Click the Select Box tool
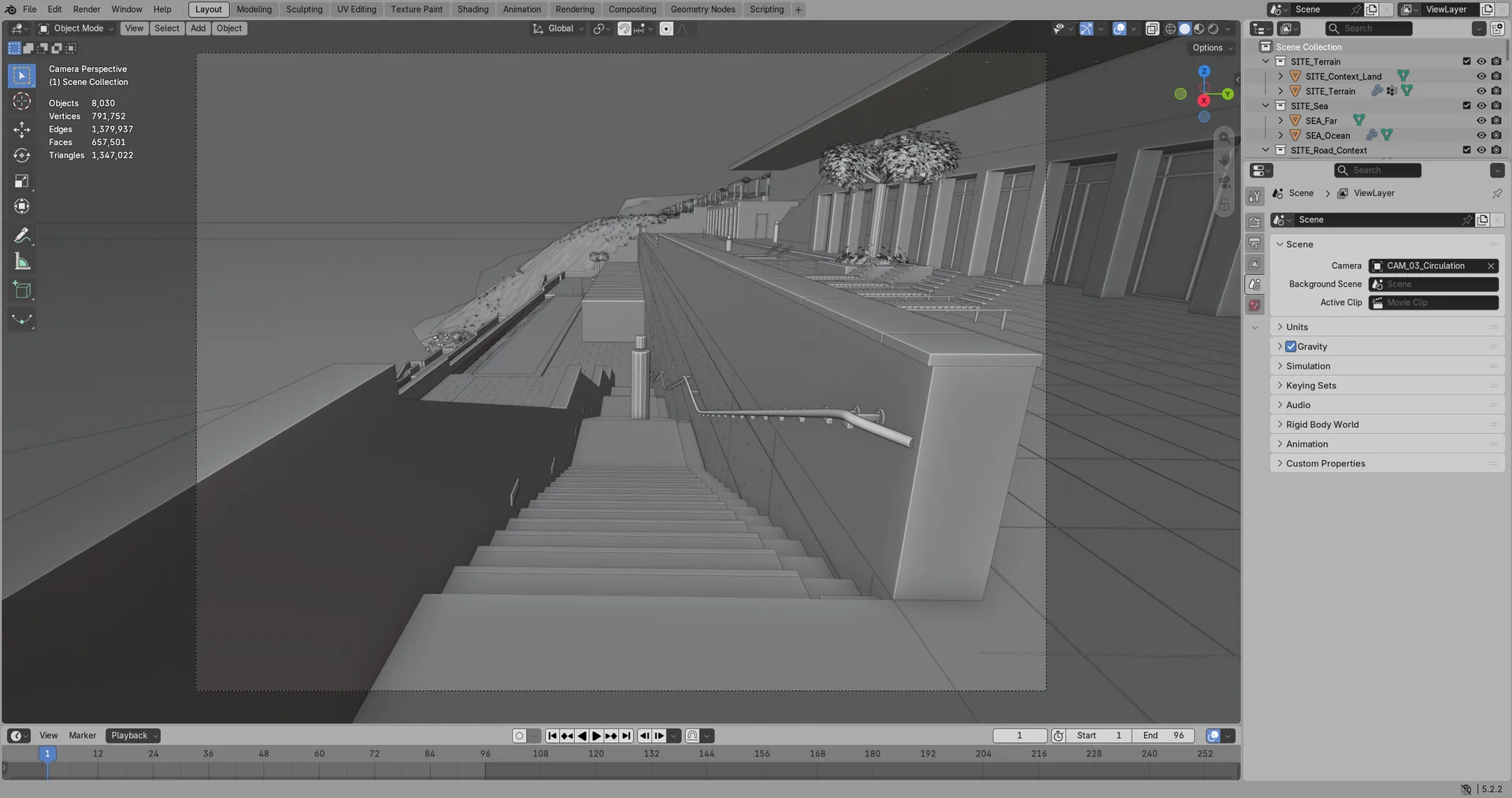The image size is (1512, 798). [22, 76]
